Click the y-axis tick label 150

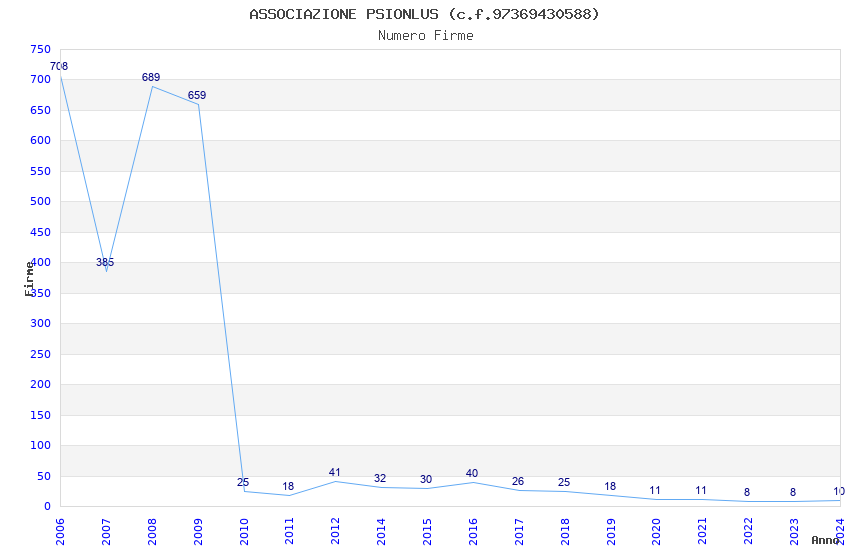pos(41,415)
